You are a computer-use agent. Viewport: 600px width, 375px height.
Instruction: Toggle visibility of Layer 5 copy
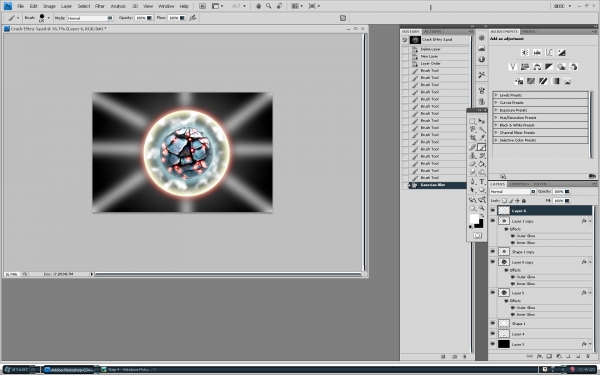point(492,262)
